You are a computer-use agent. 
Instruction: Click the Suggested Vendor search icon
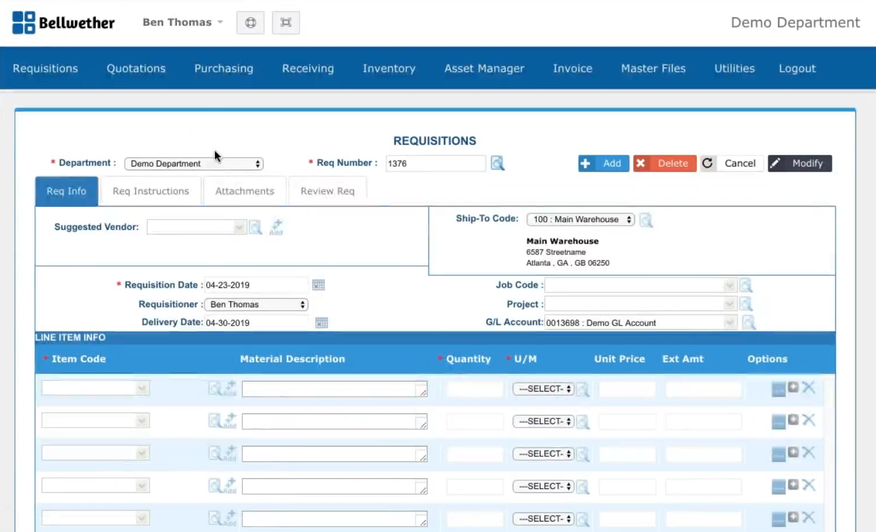(x=256, y=228)
